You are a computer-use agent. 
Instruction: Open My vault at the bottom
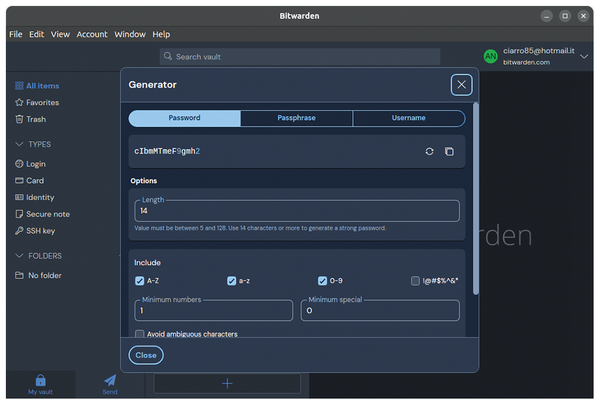(40, 384)
